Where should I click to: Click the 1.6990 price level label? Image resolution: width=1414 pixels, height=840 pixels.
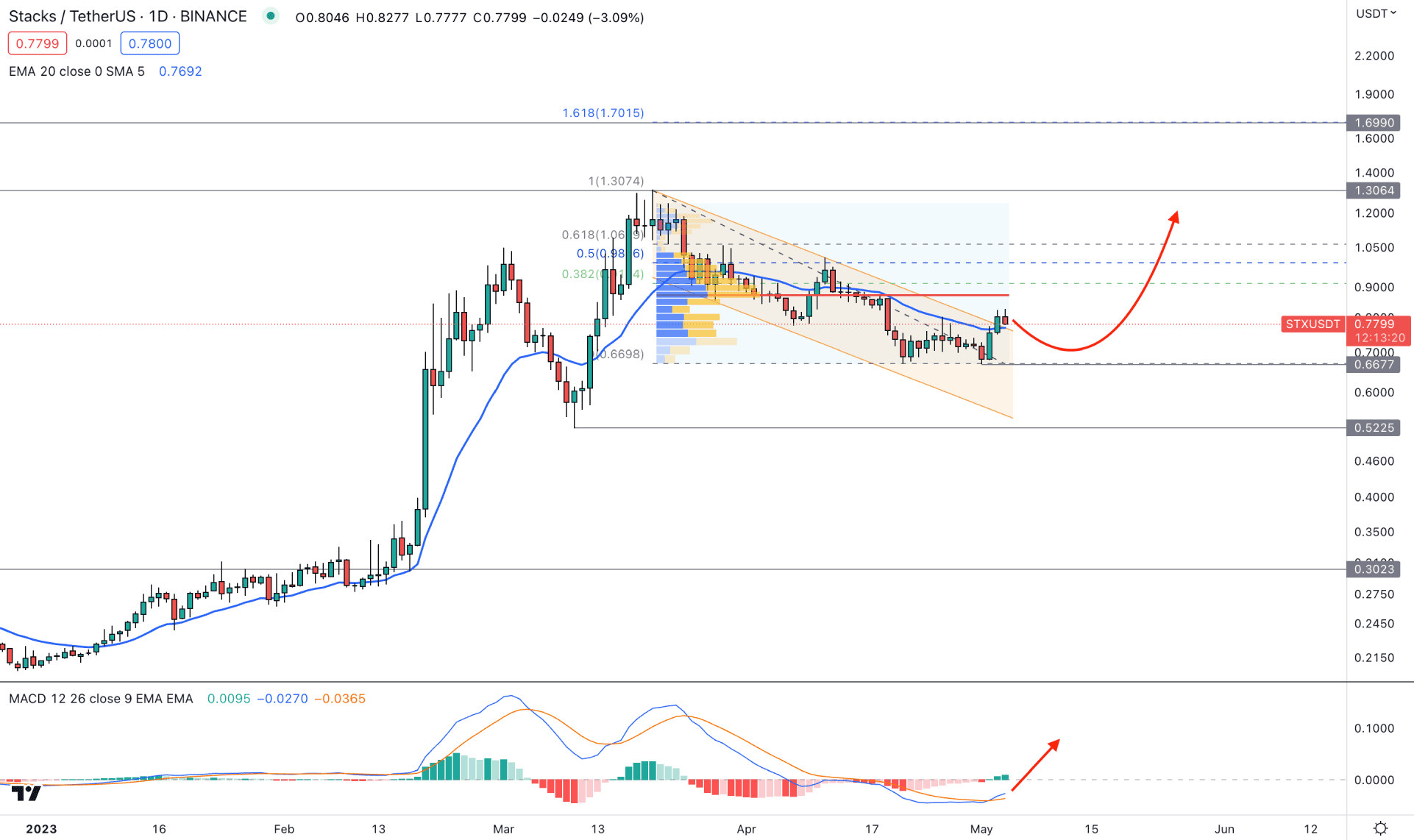[x=1374, y=123]
